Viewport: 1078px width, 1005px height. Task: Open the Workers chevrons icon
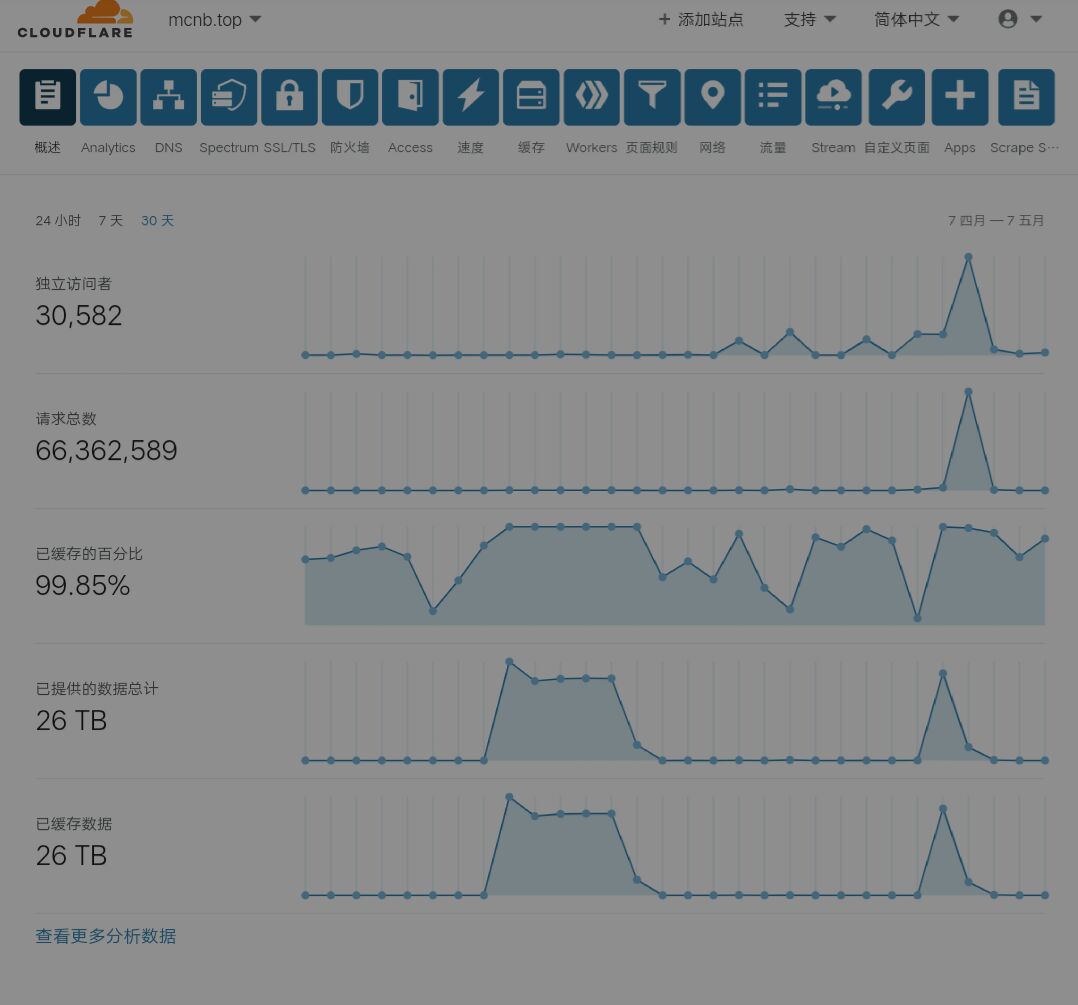coord(592,97)
